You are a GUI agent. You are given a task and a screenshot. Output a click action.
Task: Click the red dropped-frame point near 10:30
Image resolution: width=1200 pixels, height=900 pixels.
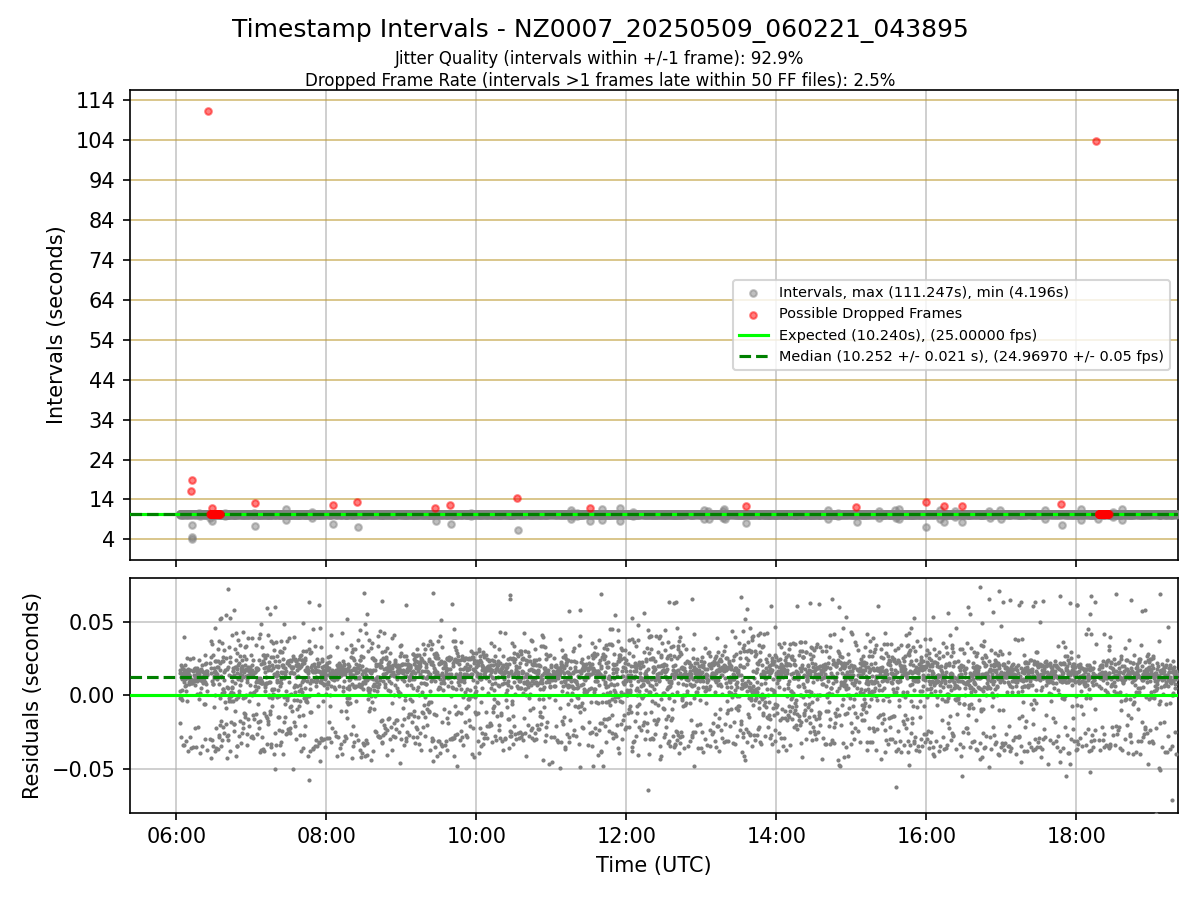(517, 498)
